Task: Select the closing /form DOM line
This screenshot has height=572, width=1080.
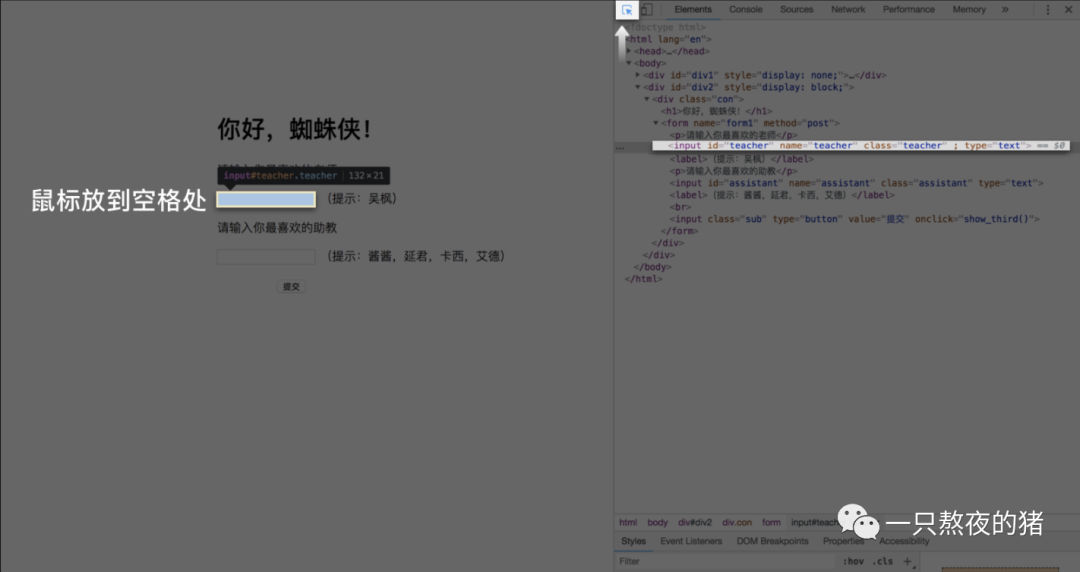Action: pyautogui.click(x=678, y=231)
